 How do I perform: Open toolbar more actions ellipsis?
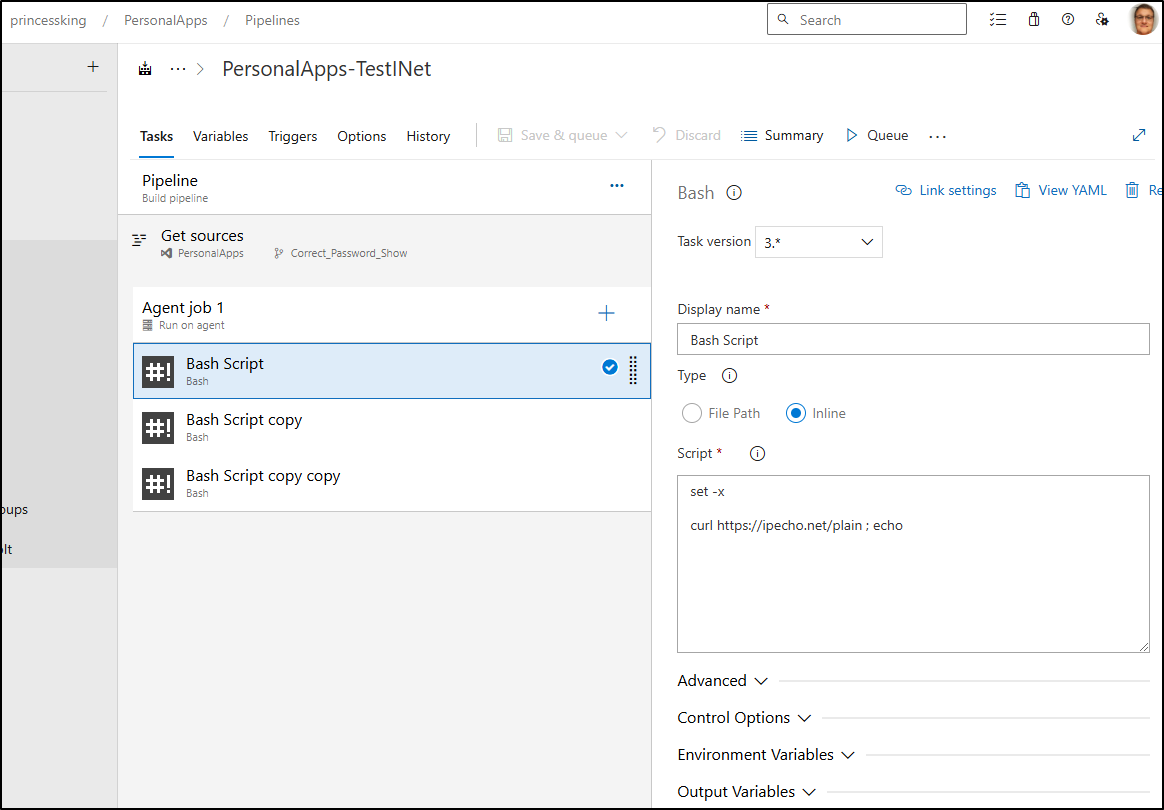(938, 137)
